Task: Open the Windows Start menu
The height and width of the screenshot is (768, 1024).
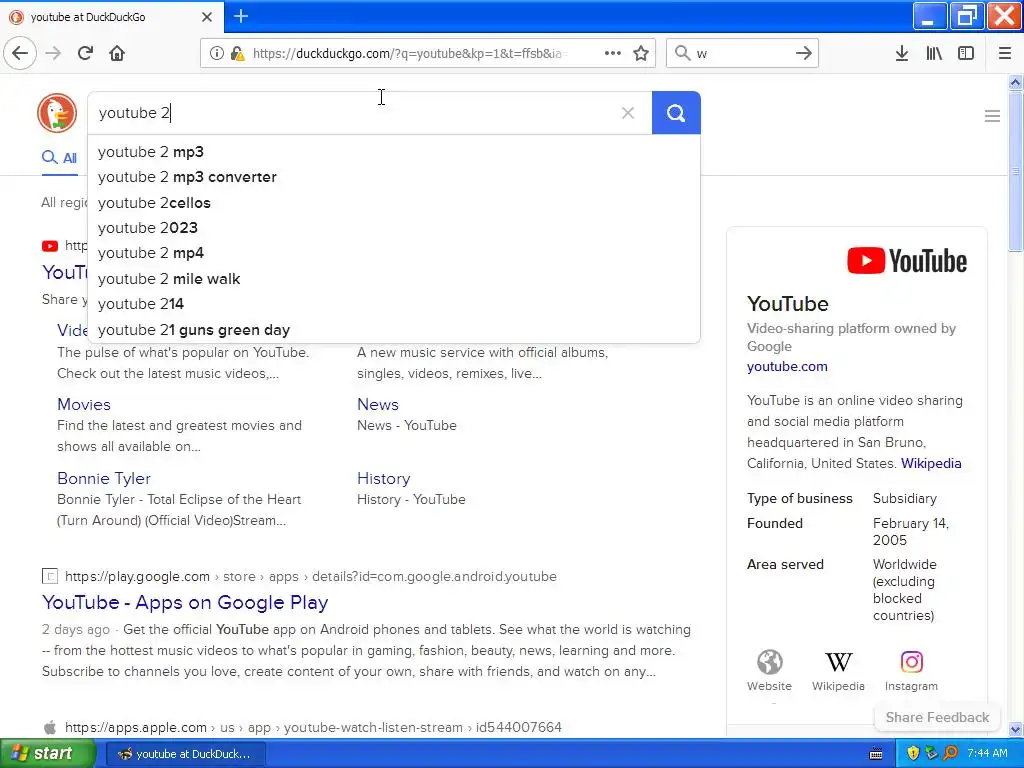Action: [48, 754]
